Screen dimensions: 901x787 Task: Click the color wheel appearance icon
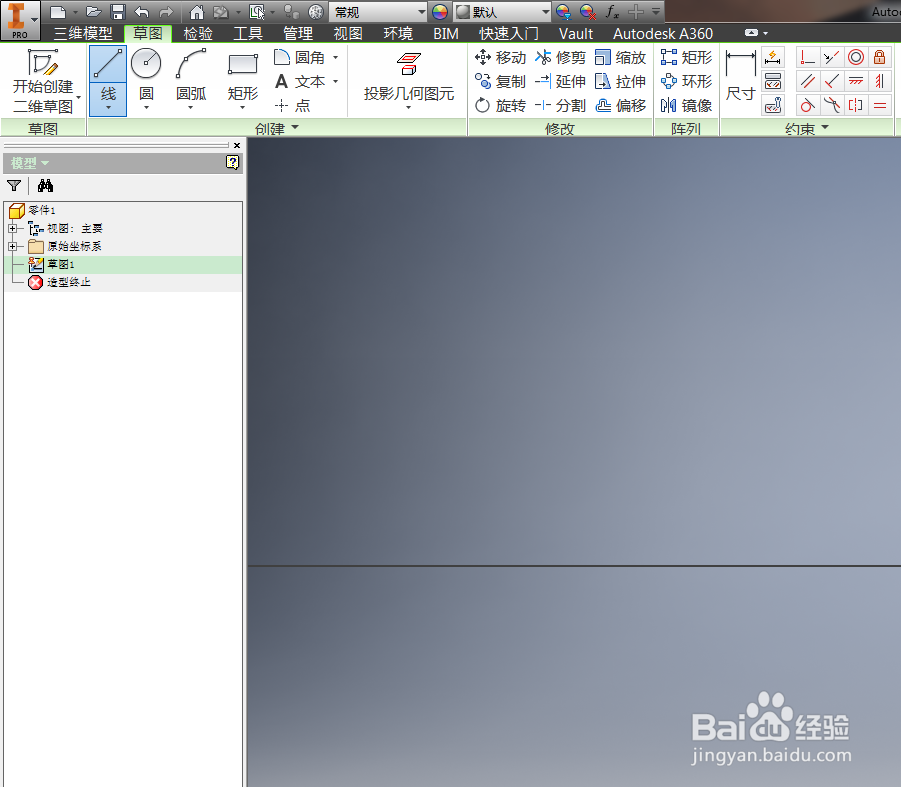click(x=440, y=11)
